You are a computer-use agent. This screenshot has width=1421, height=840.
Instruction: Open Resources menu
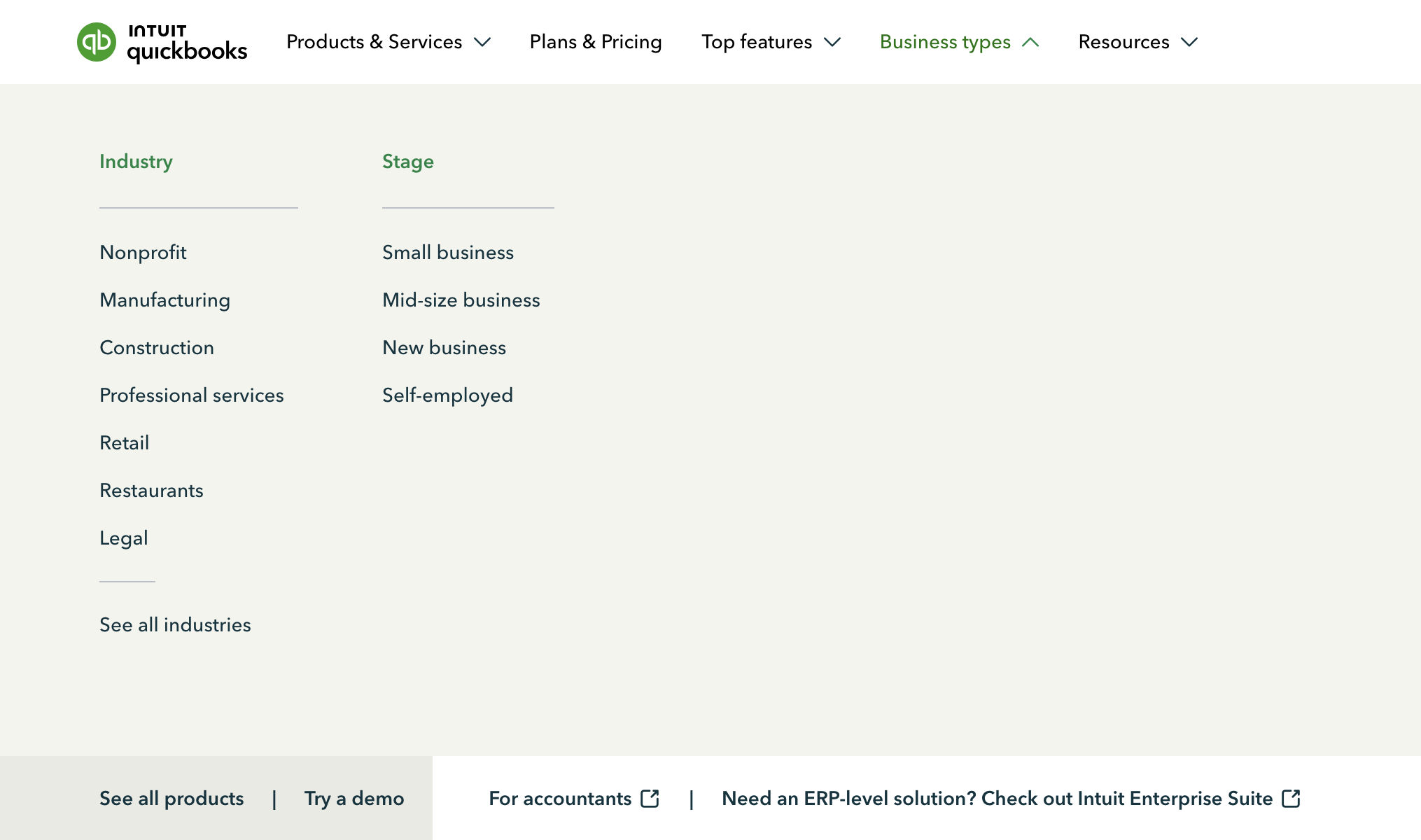pos(1123,42)
